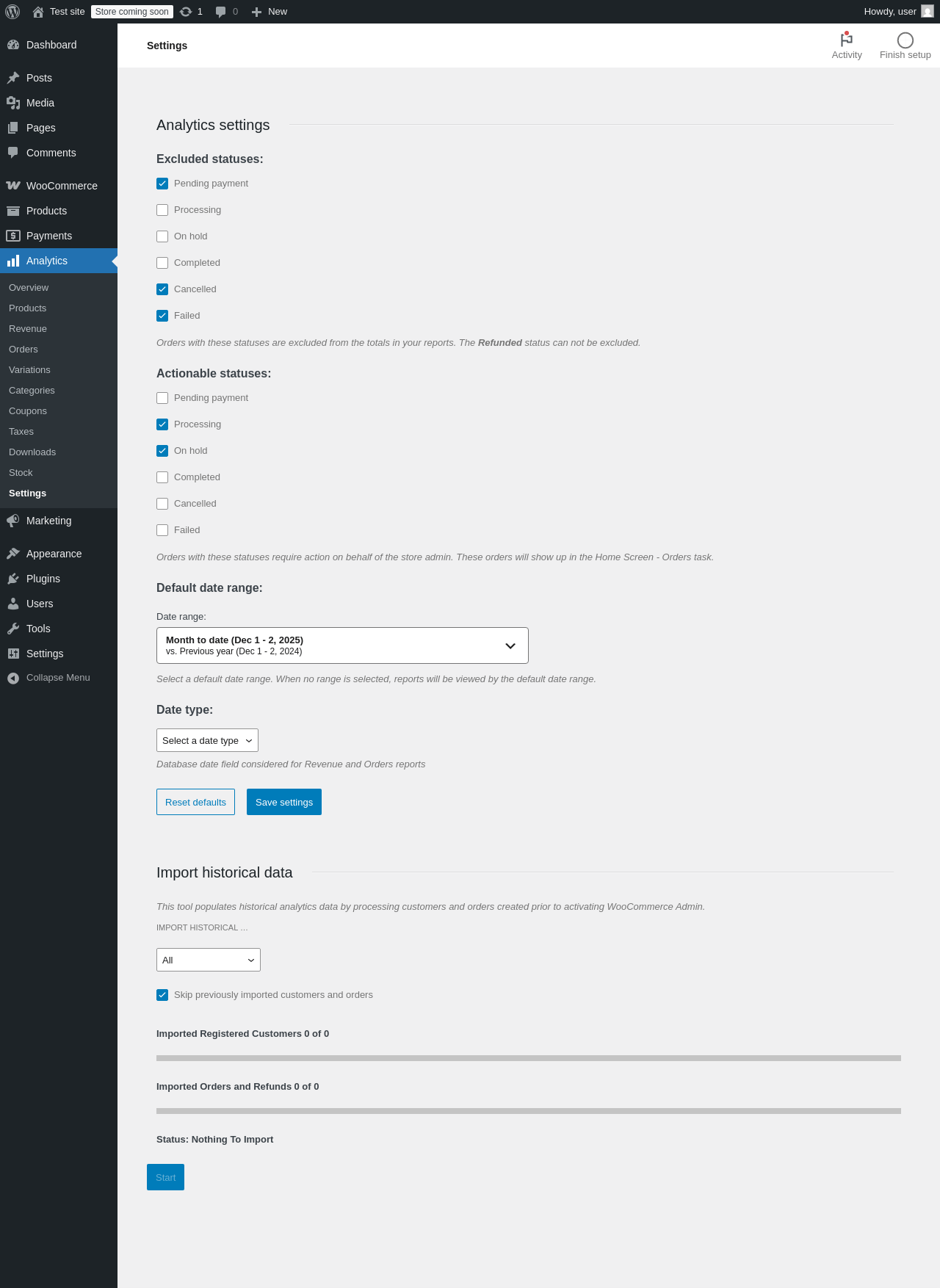Click the Finish setup circle icon
940x1288 pixels.
coord(905,40)
